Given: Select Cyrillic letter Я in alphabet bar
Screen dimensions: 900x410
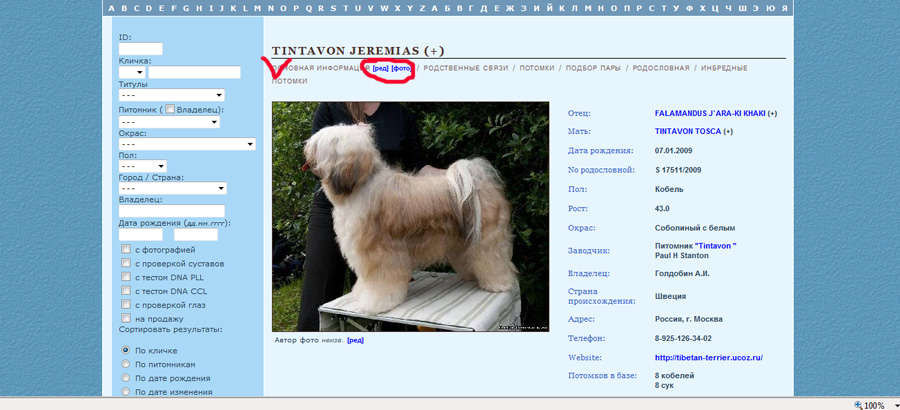Looking at the screenshot, I should (785, 8).
